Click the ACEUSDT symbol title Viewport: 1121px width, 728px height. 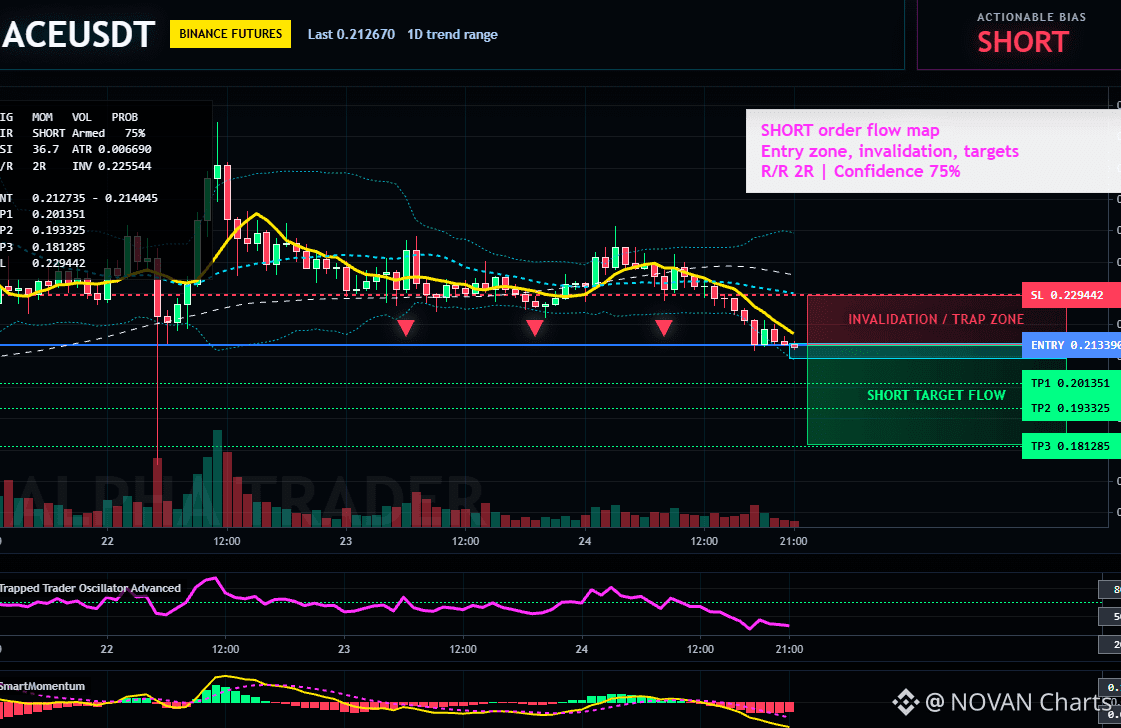click(x=78, y=34)
